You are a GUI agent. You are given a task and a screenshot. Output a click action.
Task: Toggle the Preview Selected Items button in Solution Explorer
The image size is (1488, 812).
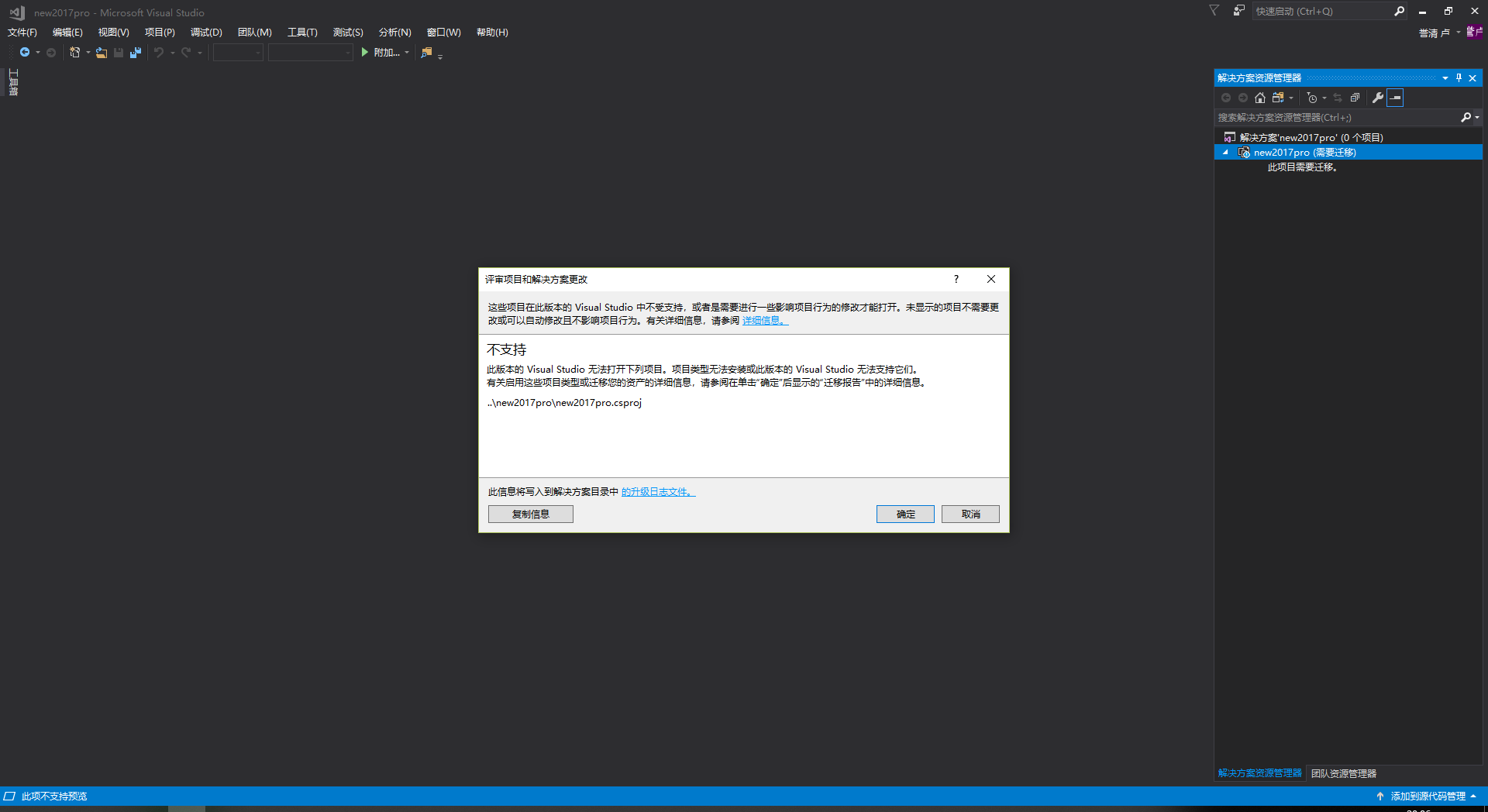1396,98
